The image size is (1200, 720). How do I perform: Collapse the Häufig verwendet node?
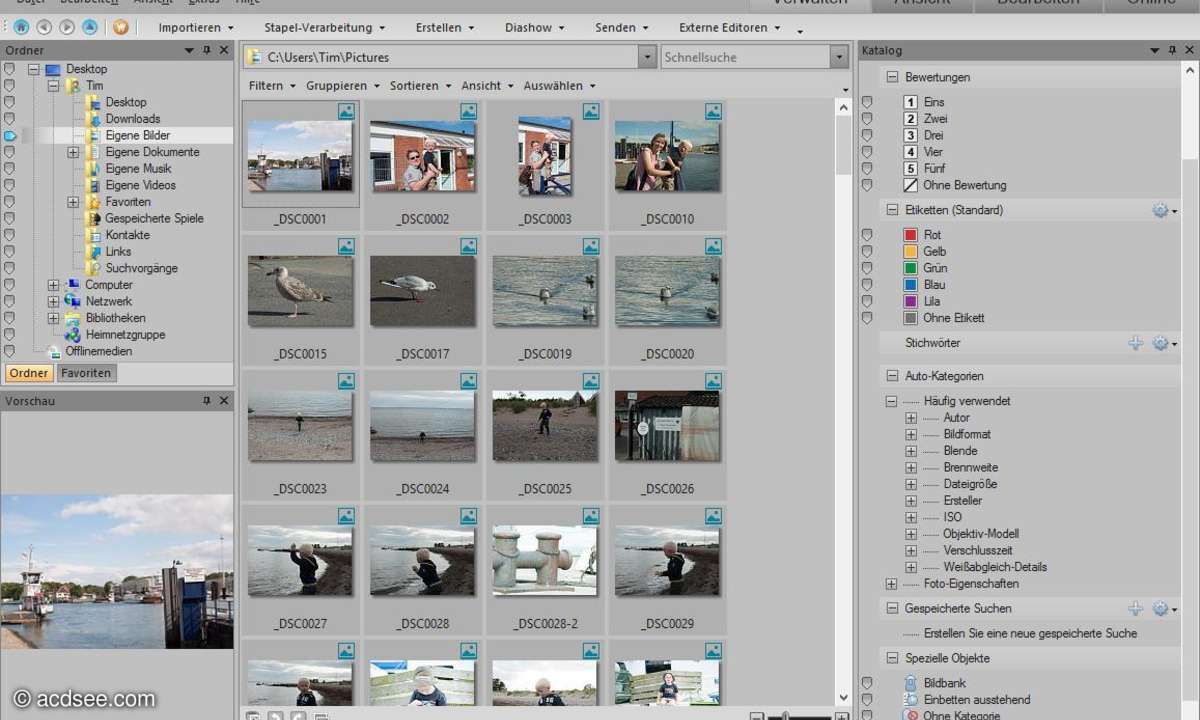pos(891,401)
